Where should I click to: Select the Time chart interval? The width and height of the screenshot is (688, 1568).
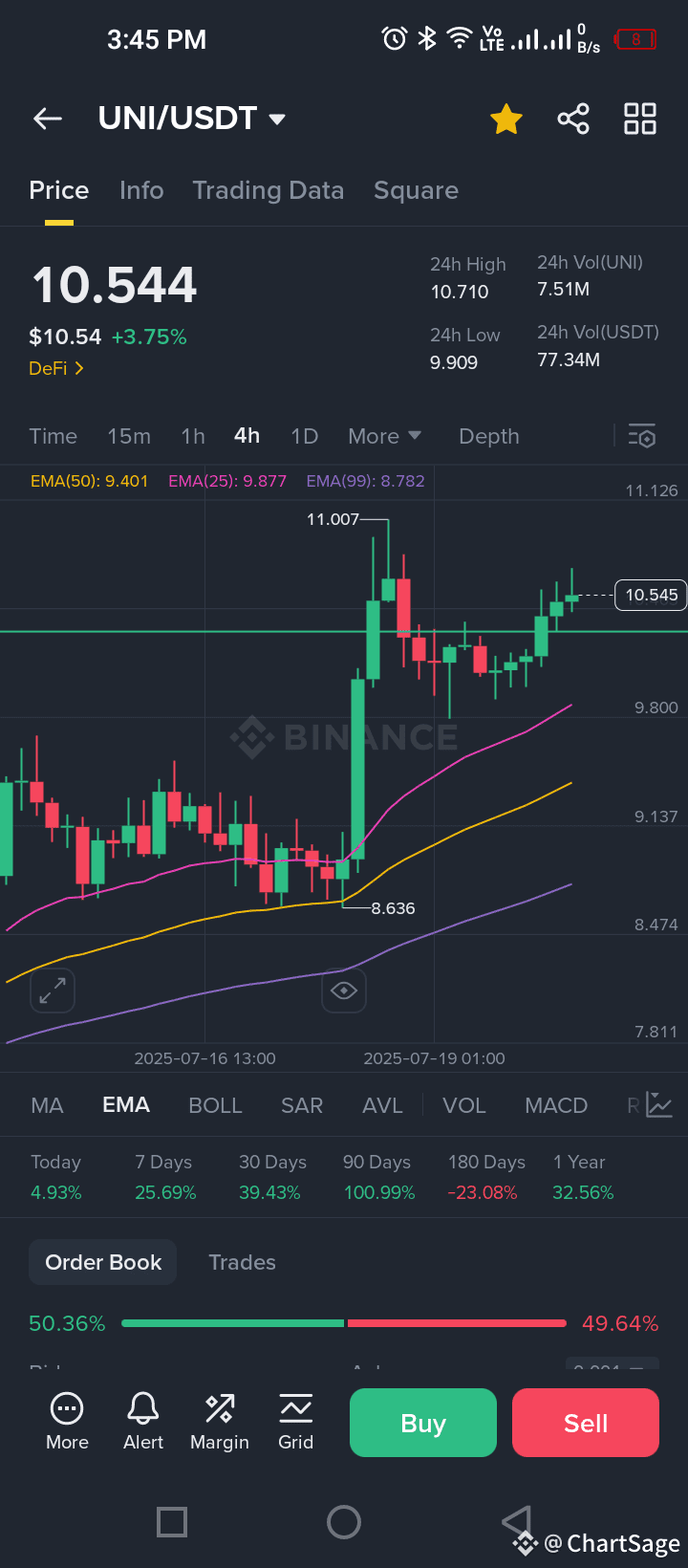(x=53, y=436)
